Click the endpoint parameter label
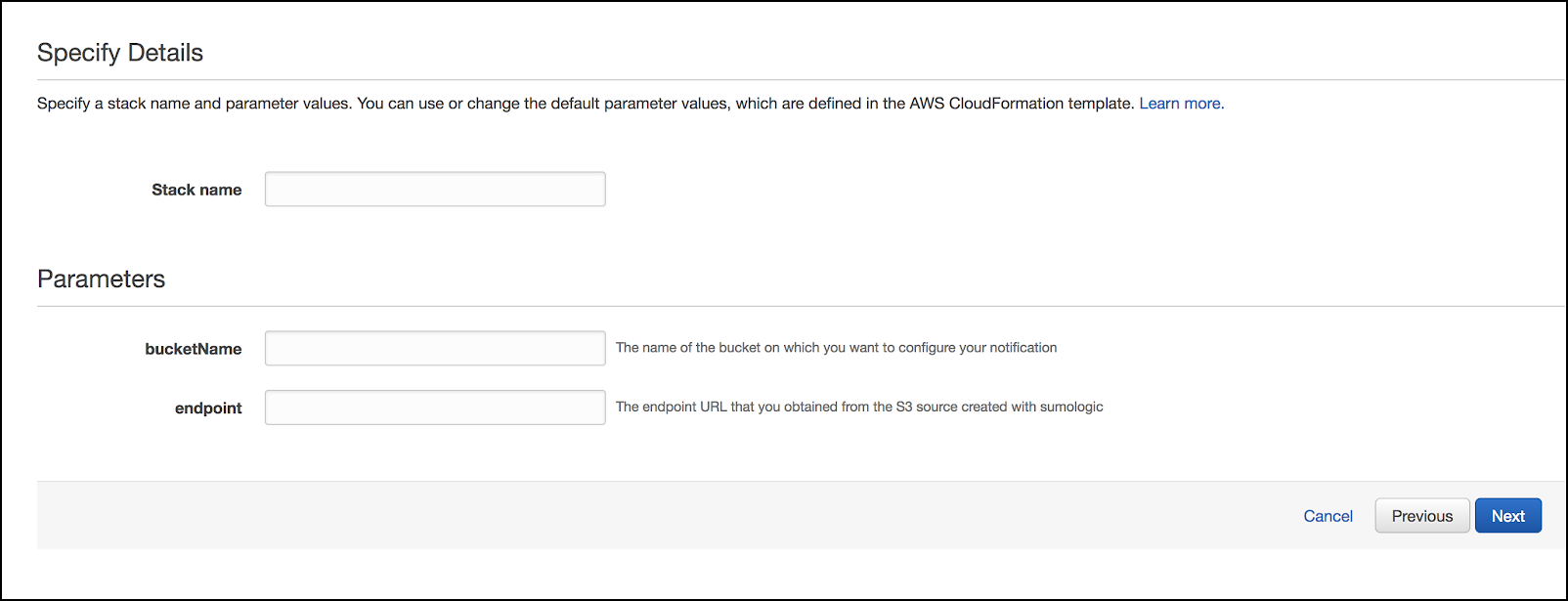The width and height of the screenshot is (1568, 601). tap(208, 408)
